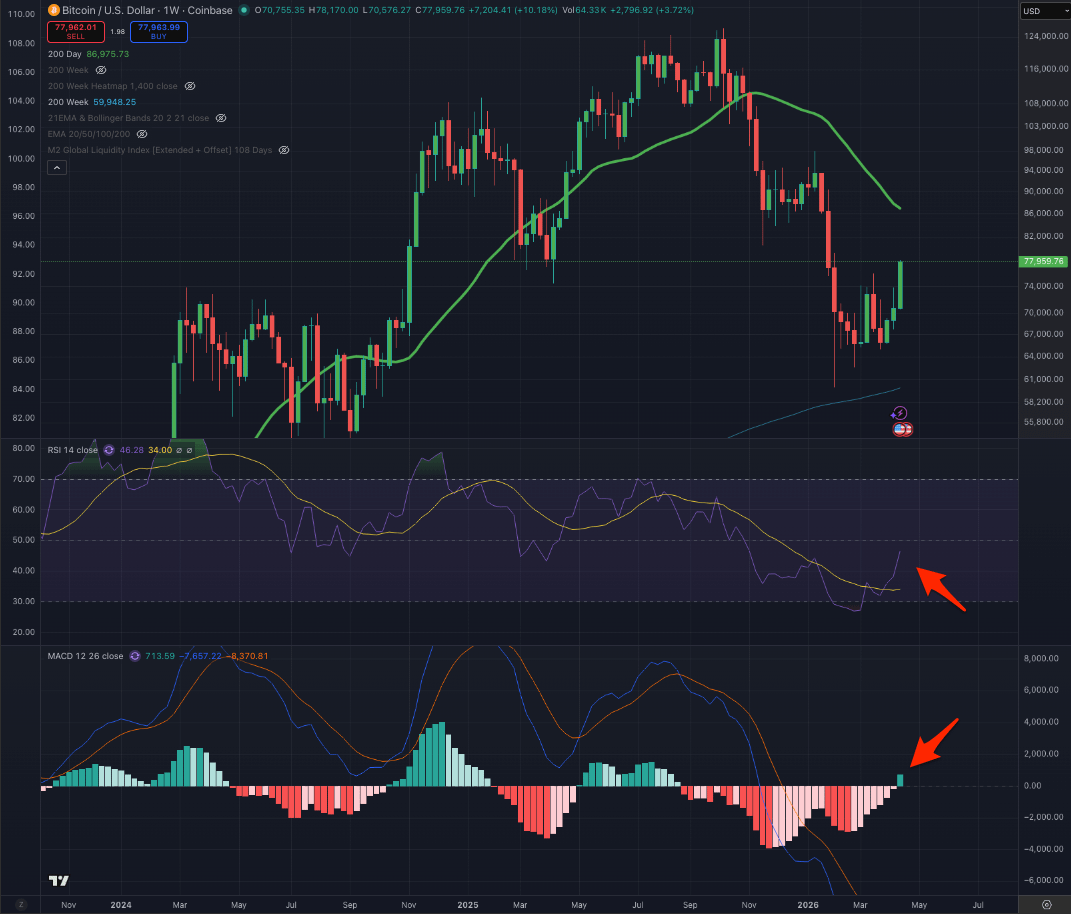
Task: Click the Coinbase exchange name in title
Action: click(x=210, y=10)
